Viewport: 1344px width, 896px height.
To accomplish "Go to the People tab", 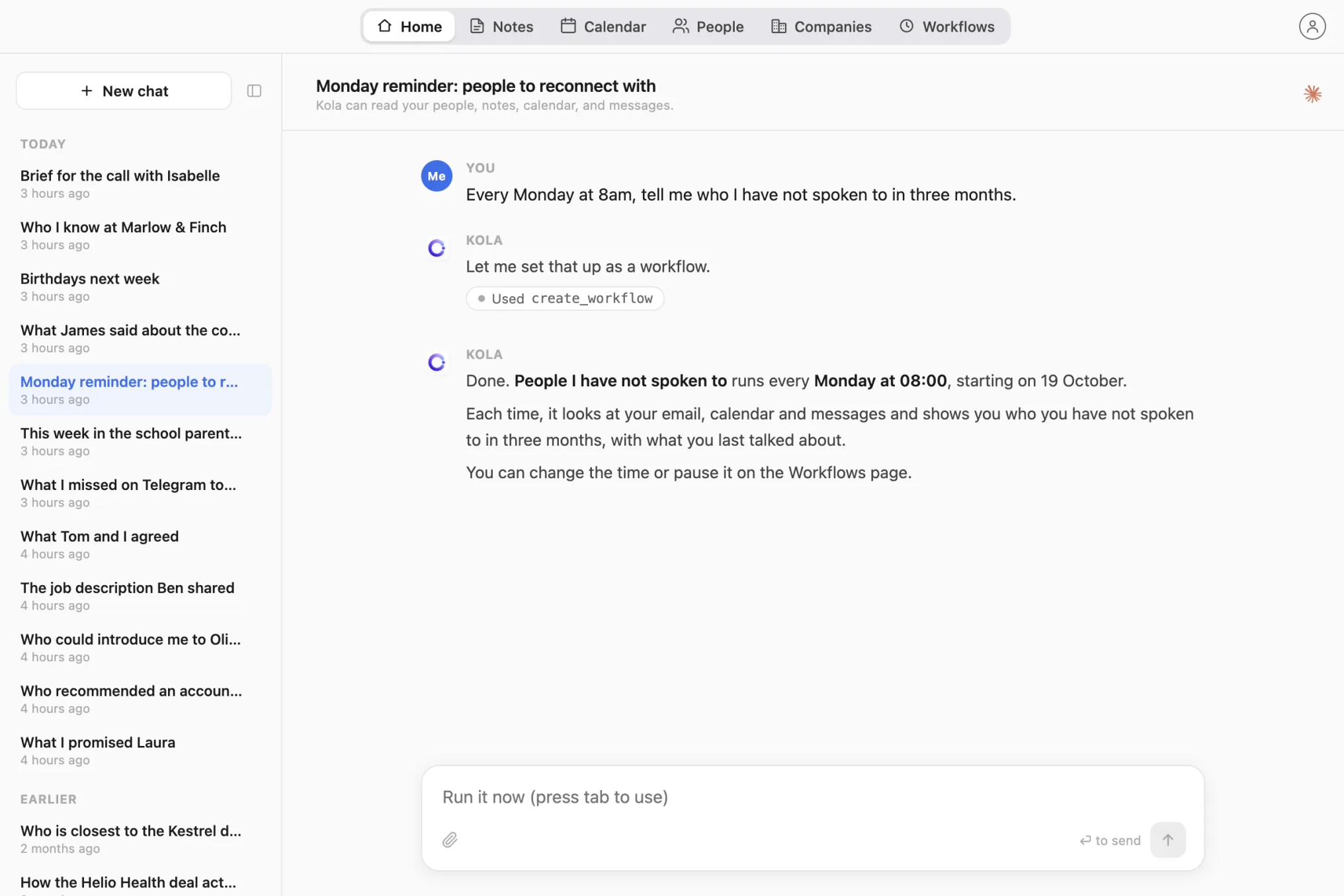I will 708,26.
